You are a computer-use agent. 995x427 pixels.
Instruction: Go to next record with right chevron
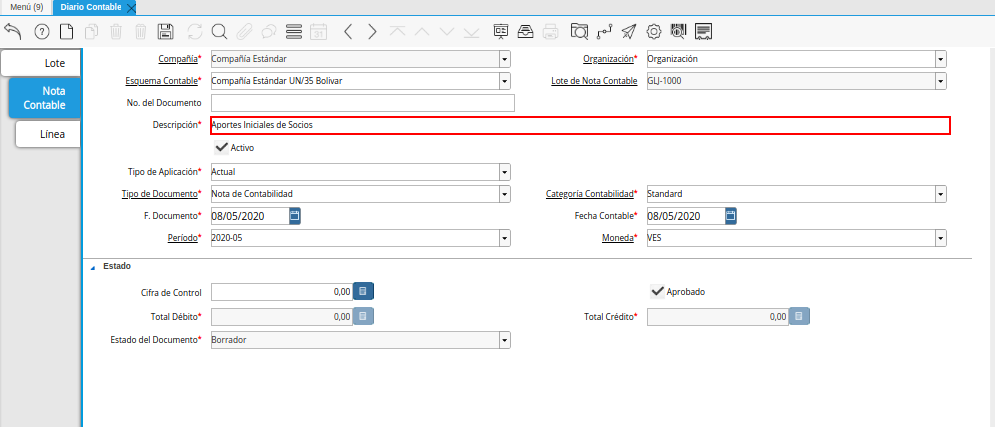tap(372, 31)
